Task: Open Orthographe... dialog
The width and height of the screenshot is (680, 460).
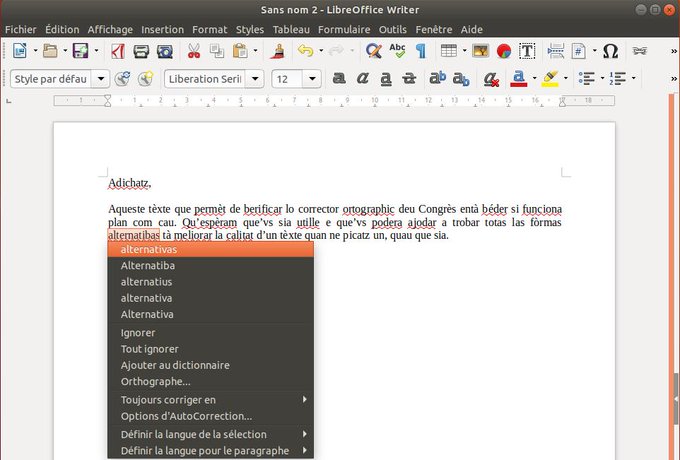Action: (x=211, y=382)
